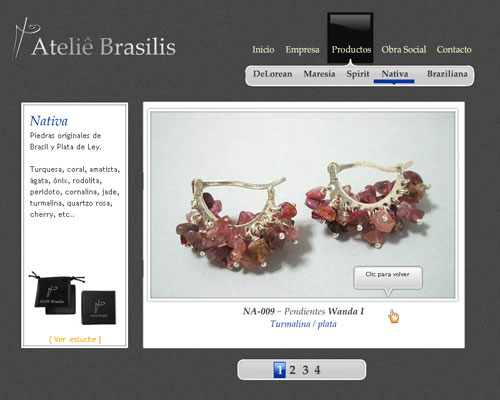Go to the Empresa page
Screen dimensions: 500x400
point(302,50)
